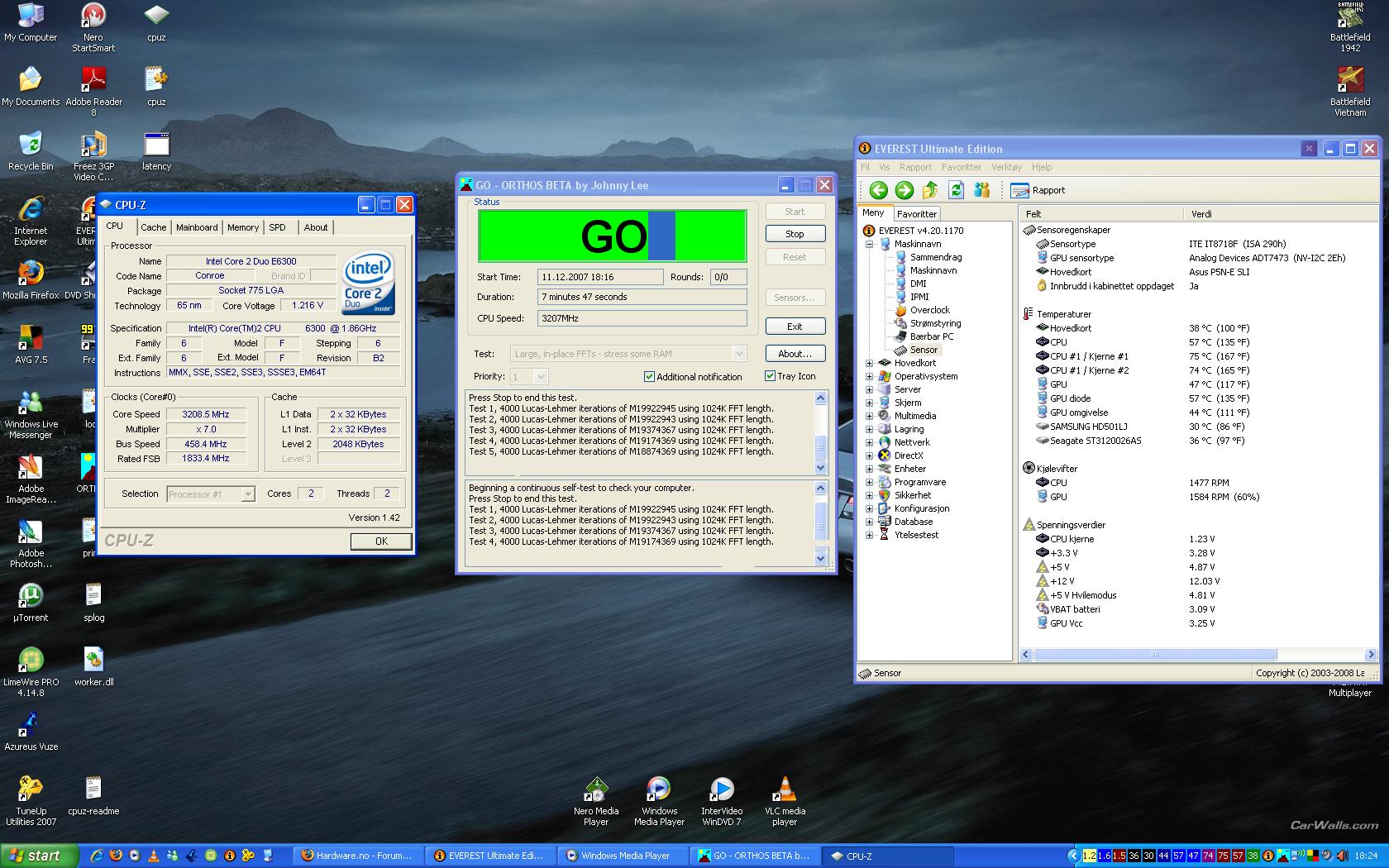Click the Windows start button

pyautogui.click(x=40, y=856)
